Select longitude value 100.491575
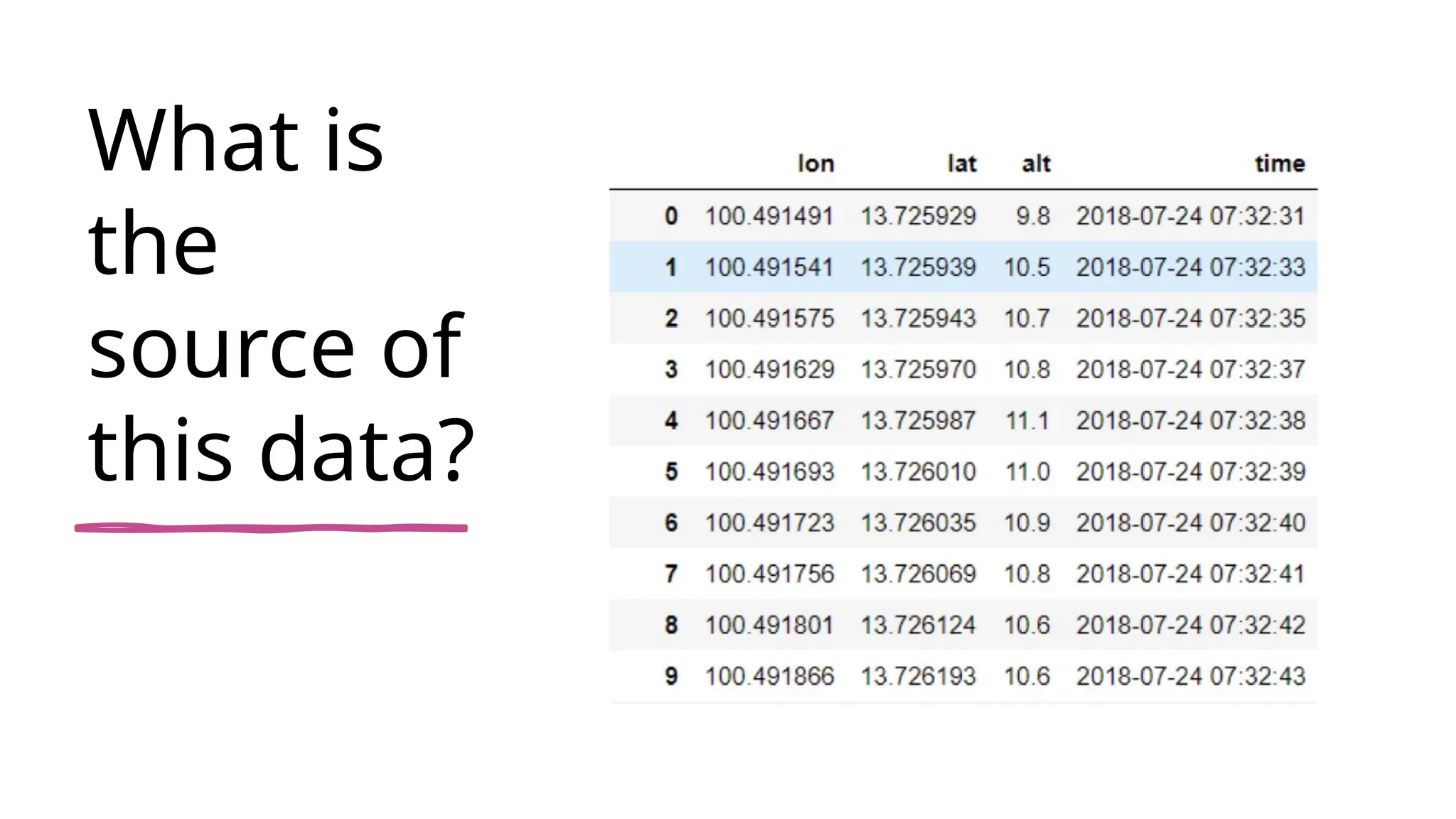 click(769, 318)
